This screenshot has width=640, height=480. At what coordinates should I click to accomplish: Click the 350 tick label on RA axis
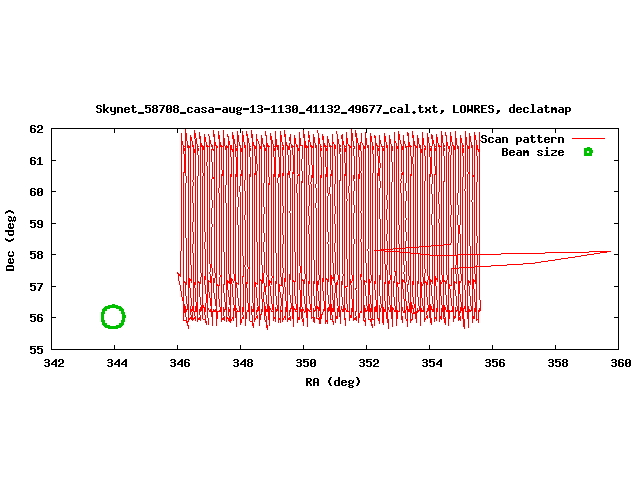click(306, 363)
